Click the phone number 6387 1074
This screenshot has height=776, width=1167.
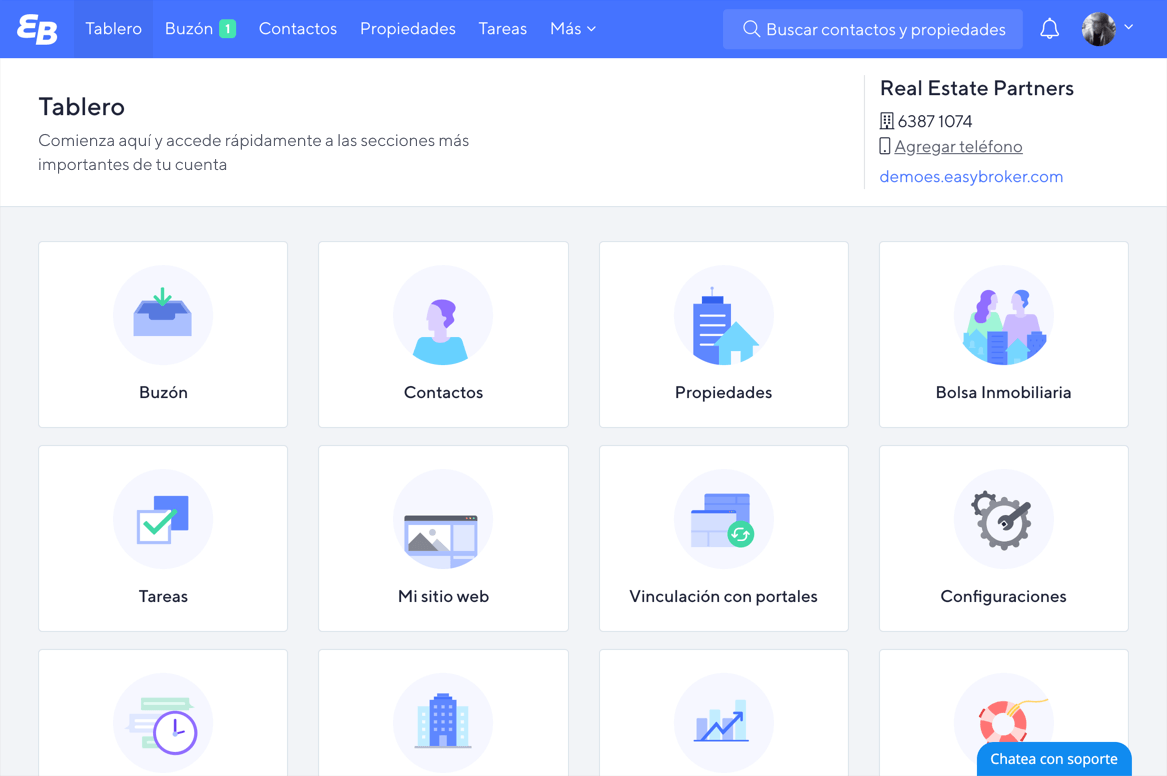coord(935,121)
